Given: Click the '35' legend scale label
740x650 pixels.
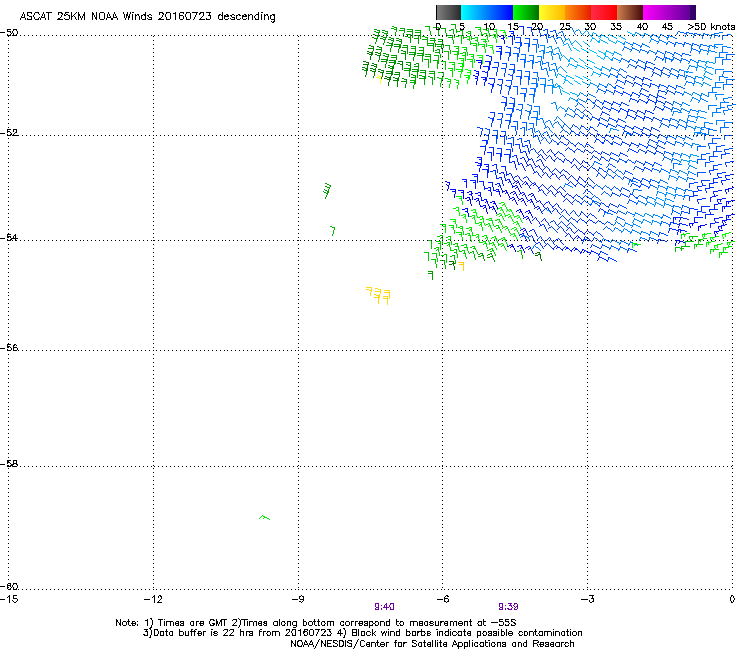Looking at the screenshot, I should pyautogui.click(x=616, y=27).
